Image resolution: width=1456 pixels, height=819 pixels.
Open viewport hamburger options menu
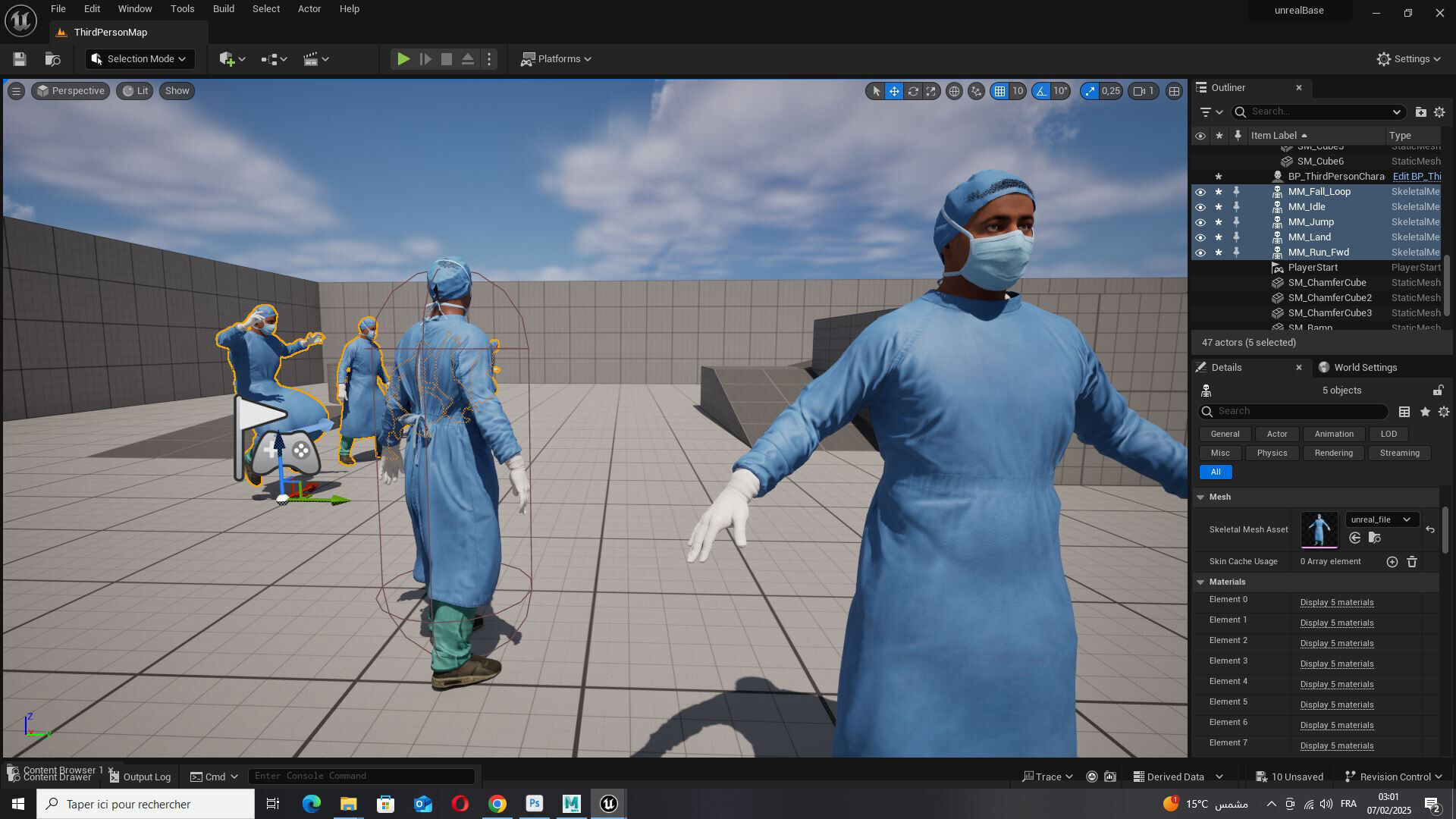(x=16, y=91)
